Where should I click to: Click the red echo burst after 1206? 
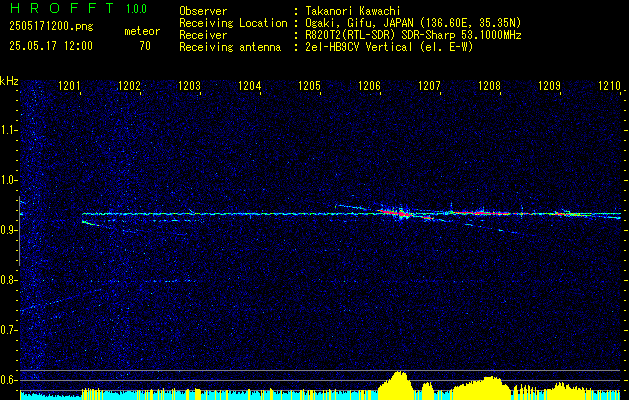tap(395, 212)
